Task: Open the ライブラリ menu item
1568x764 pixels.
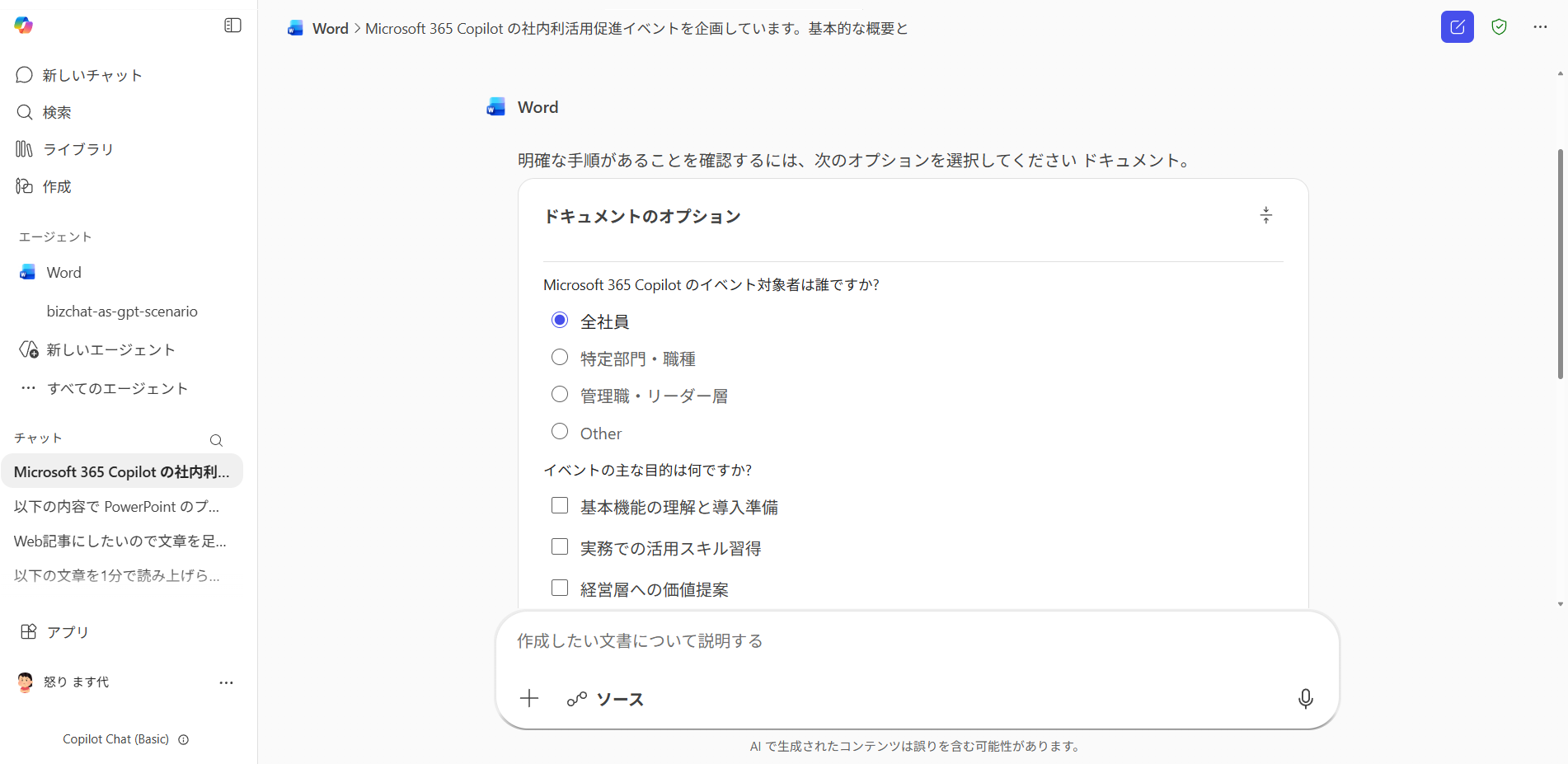Action: point(77,149)
